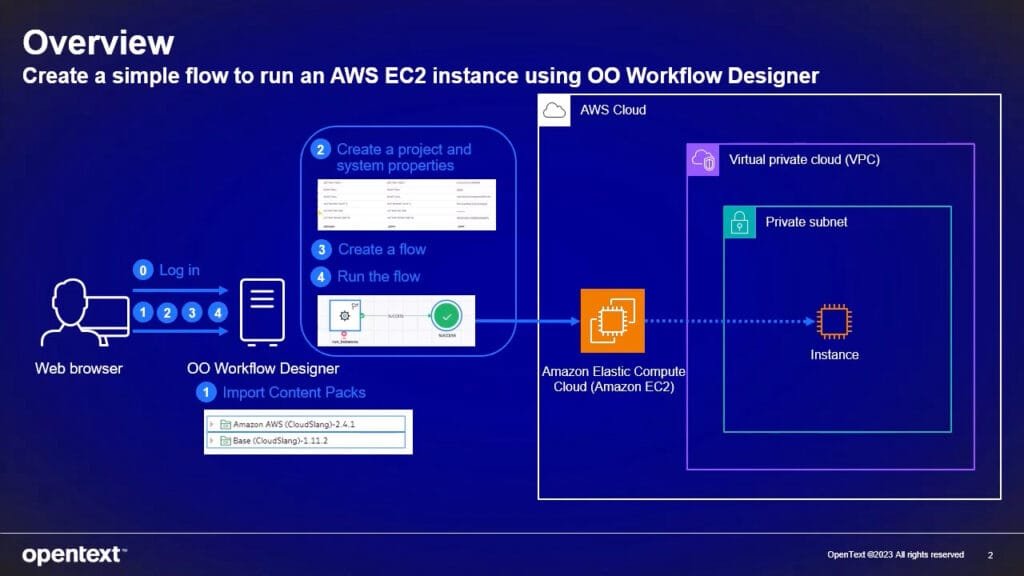Expand the Amazon AWS (CloudSlang)-2.4.1 row
1024x576 pixels.
[x=212, y=424]
